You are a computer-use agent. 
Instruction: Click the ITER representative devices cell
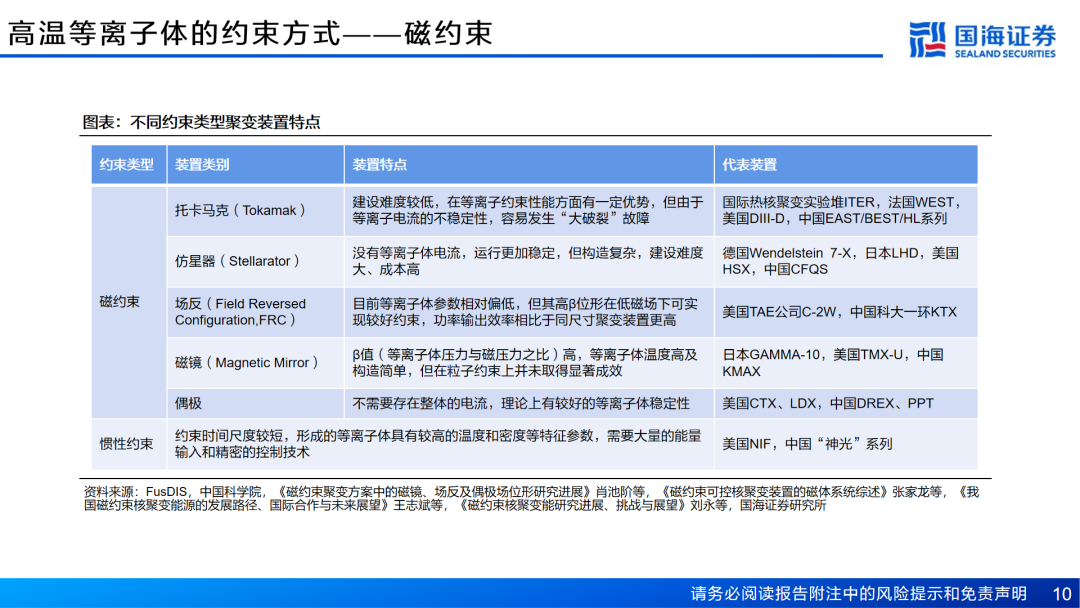pyautogui.click(x=846, y=211)
